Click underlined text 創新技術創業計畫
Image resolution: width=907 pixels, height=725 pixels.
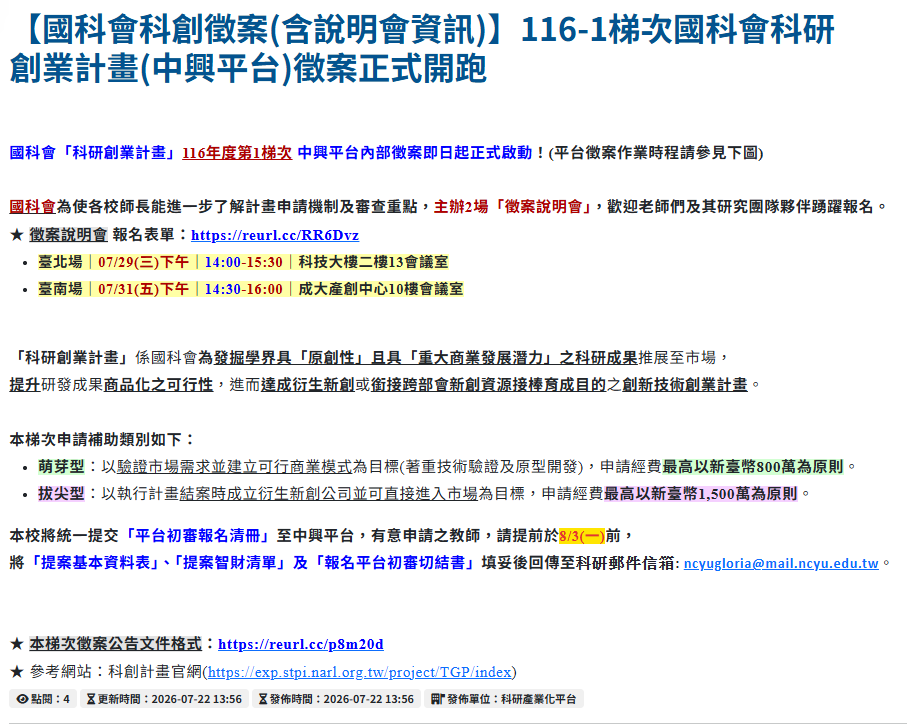point(685,384)
